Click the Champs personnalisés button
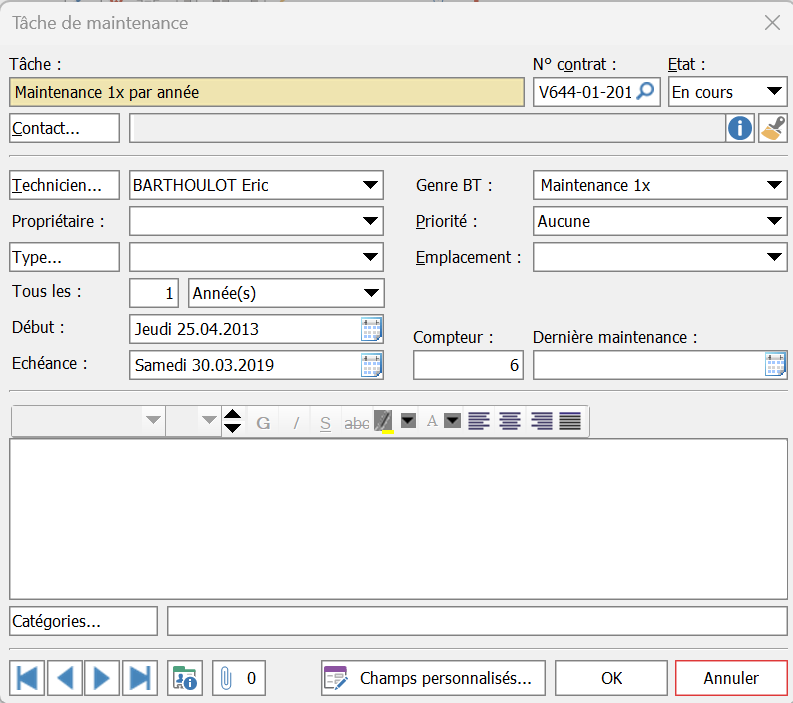Screen dimensions: 793x703 coord(433,678)
